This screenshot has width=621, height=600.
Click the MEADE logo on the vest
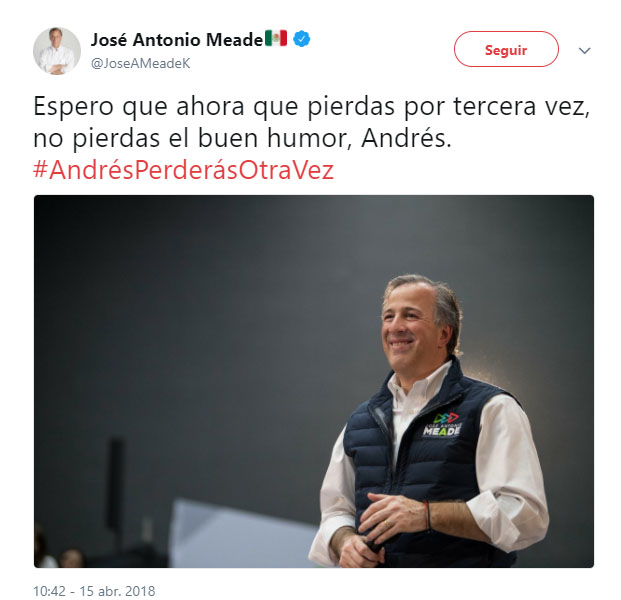[x=442, y=430]
